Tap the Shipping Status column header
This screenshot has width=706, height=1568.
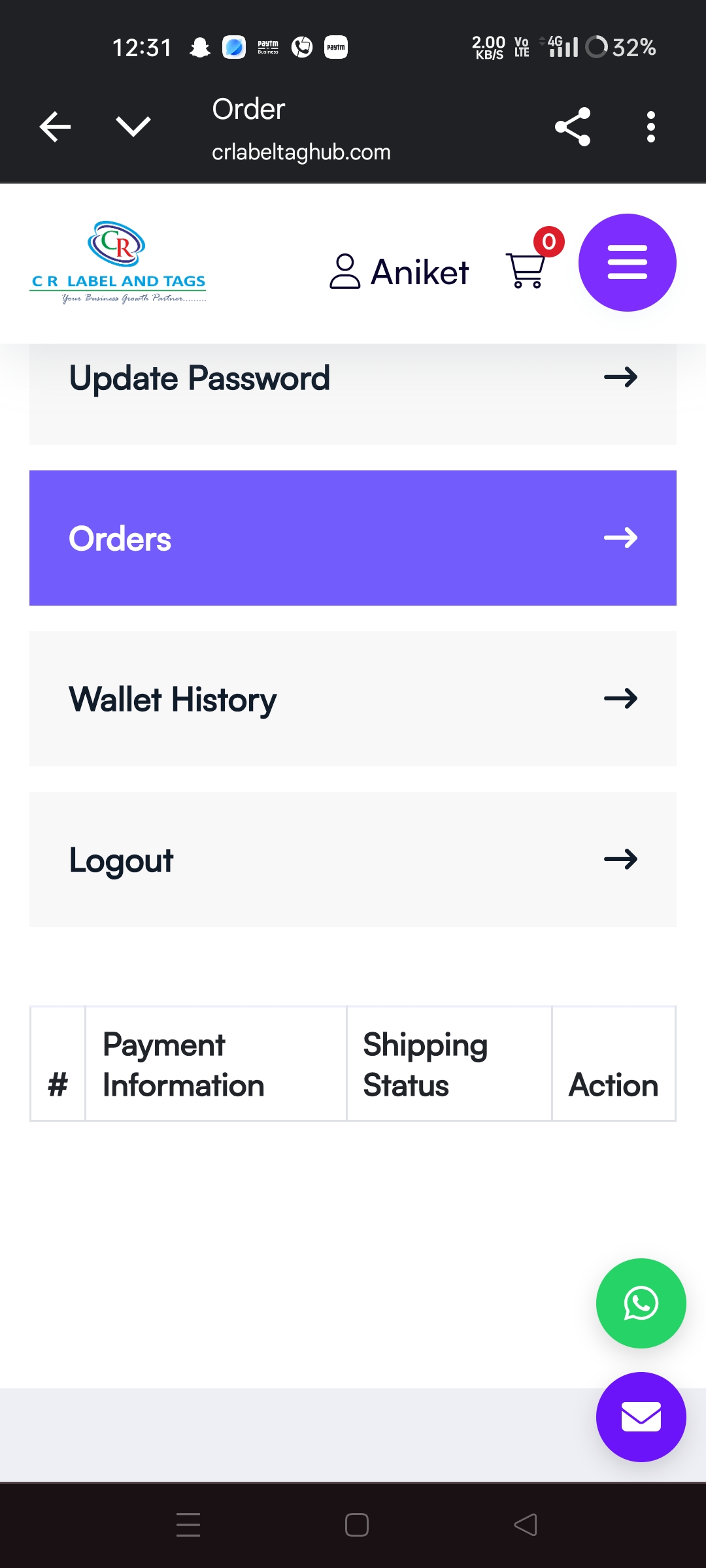coord(426,1064)
